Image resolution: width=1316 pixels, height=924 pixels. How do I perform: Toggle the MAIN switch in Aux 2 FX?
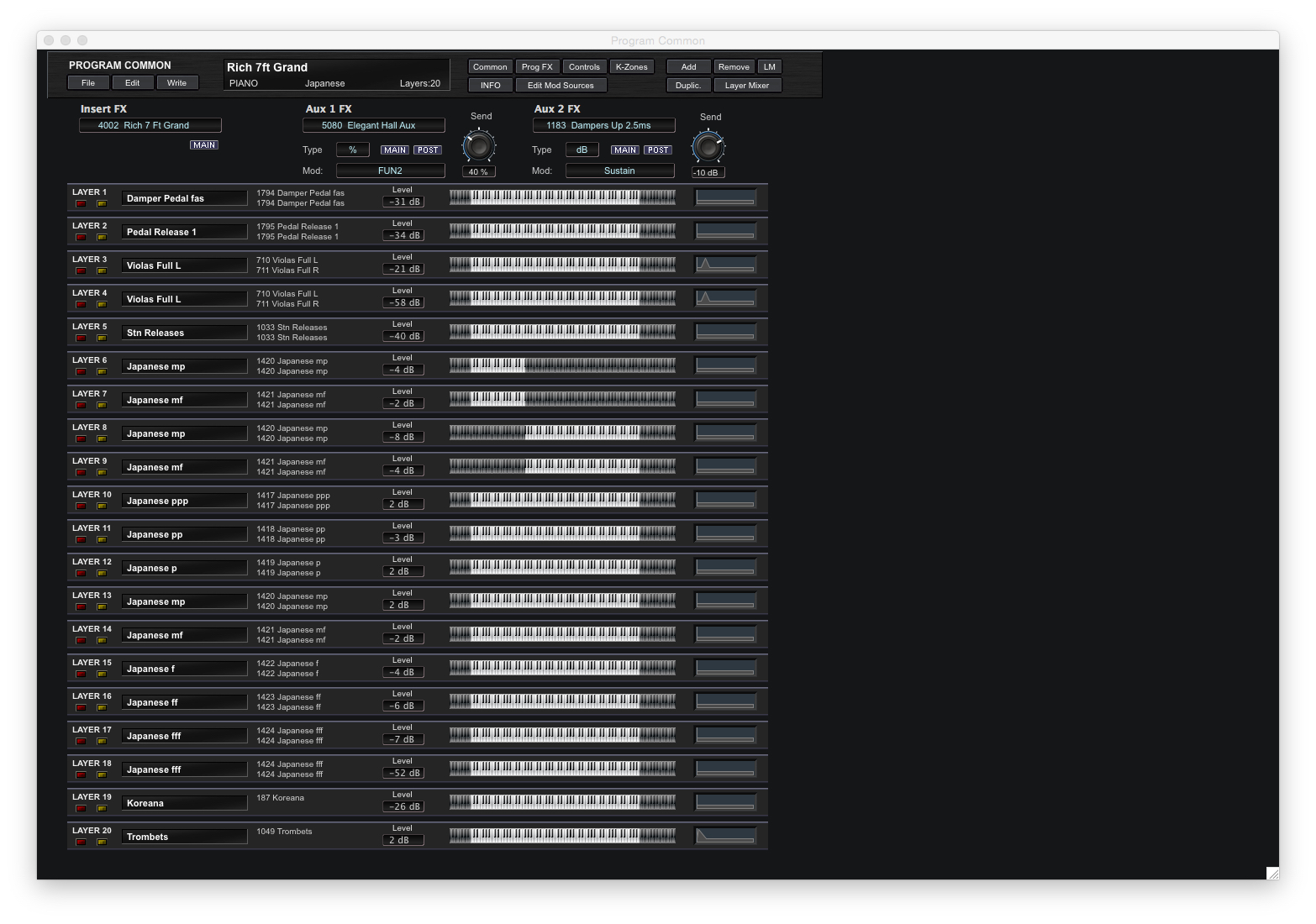point(624,150)
